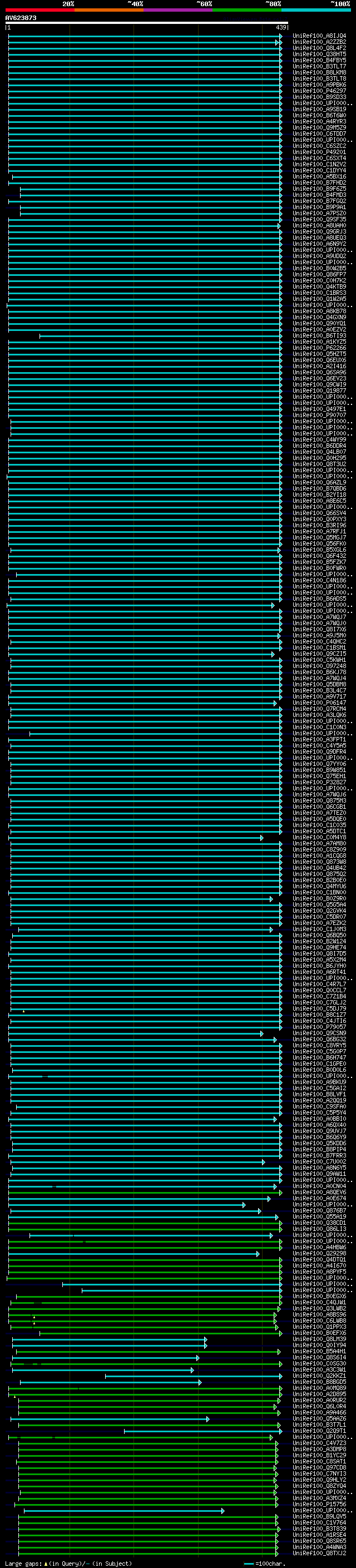Open UniRef100_B6T6W0 entry
The width and height of the screenshot is (356, 1568).
point(319,116)
